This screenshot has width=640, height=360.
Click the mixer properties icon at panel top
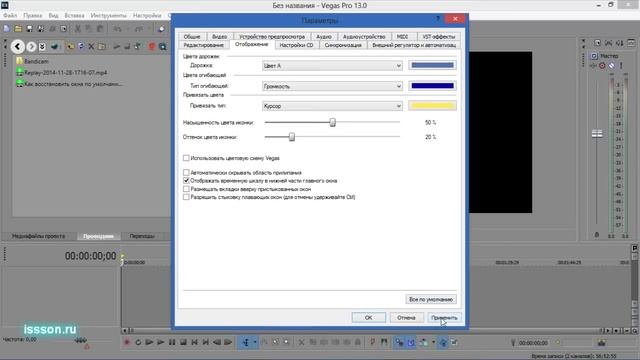click(x=597, y=43)
